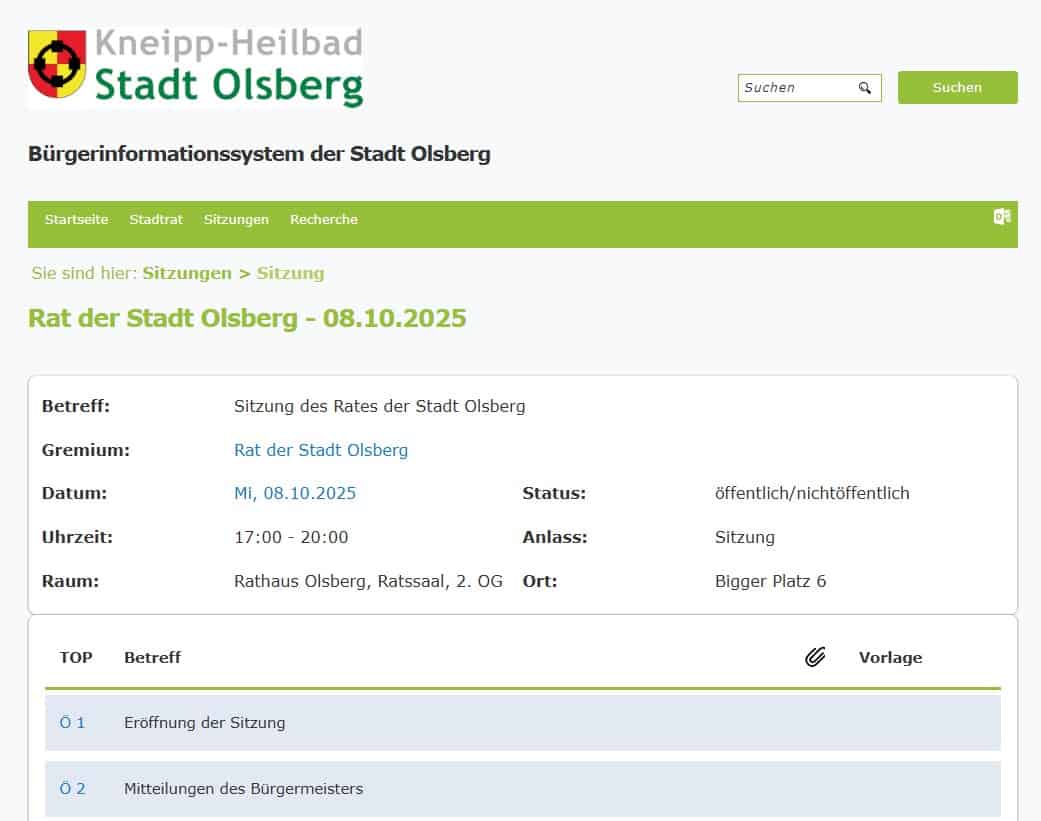1041x821 pixels.
Task: Open agenda item Ö 1 link
Action: coord(72,722)
